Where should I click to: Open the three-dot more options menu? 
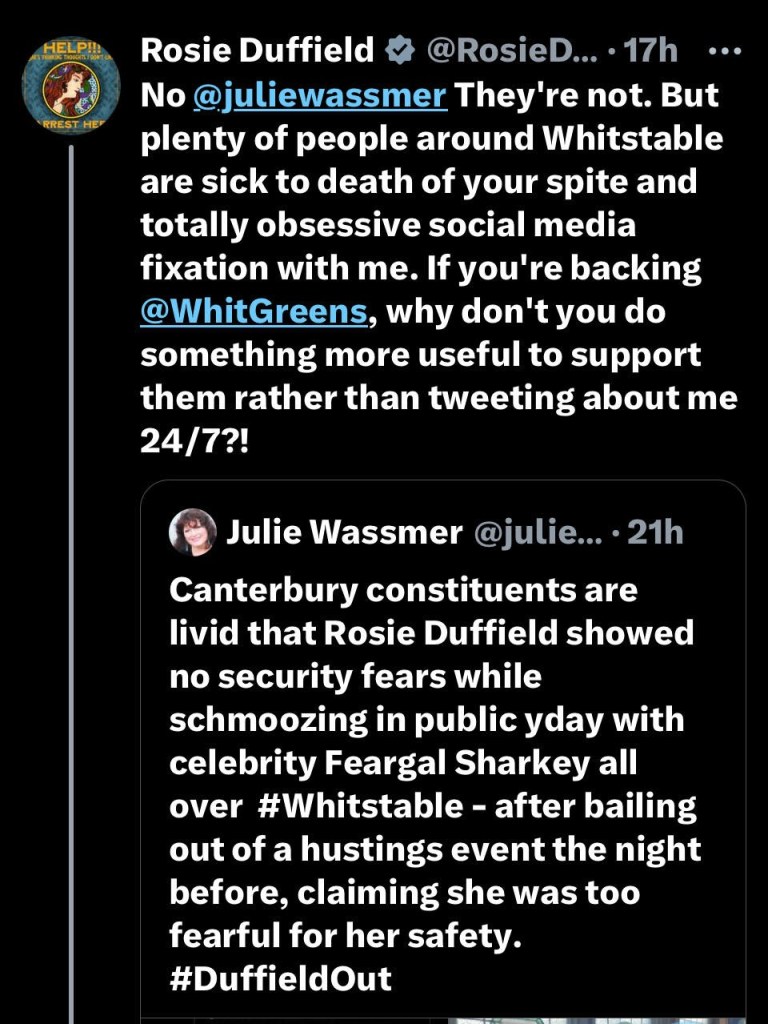click(722, 49)
